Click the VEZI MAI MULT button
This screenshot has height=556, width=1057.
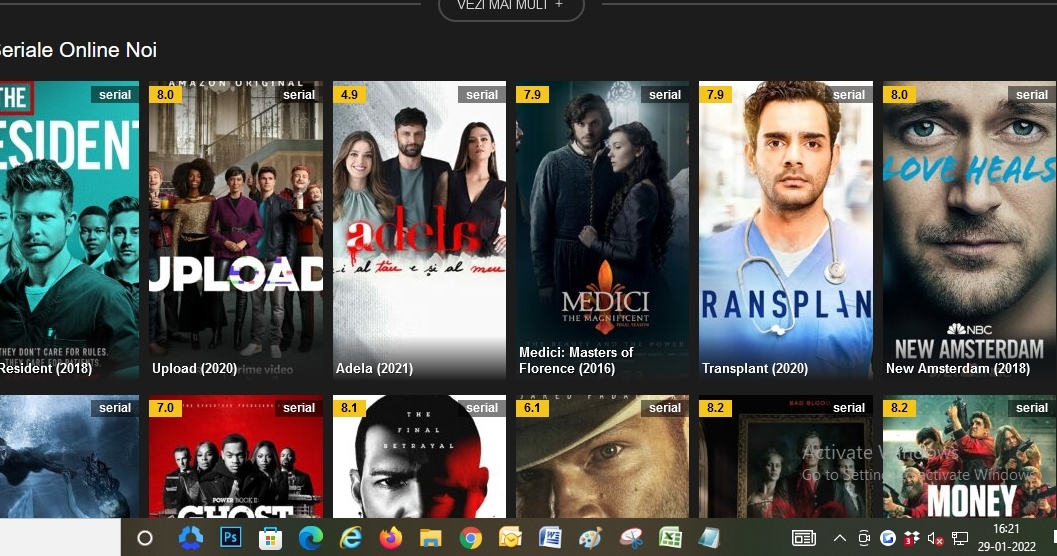[511, 5]
